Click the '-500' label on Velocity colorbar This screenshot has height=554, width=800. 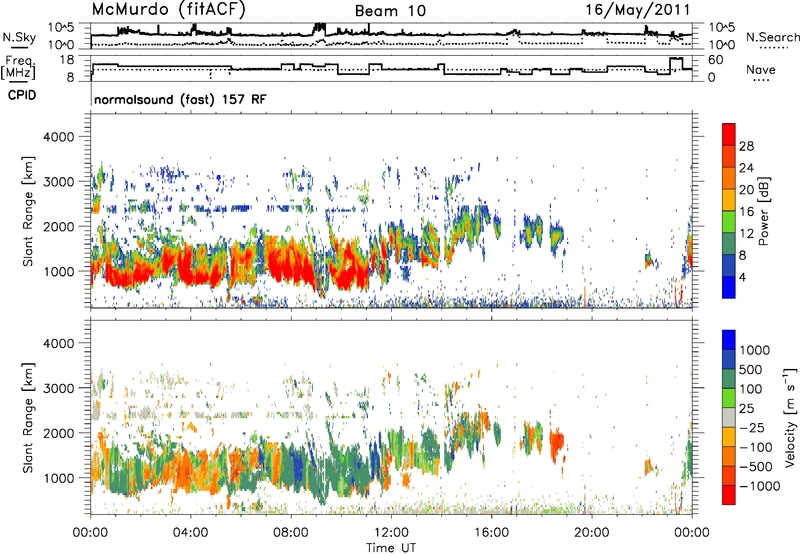point(756,467)
